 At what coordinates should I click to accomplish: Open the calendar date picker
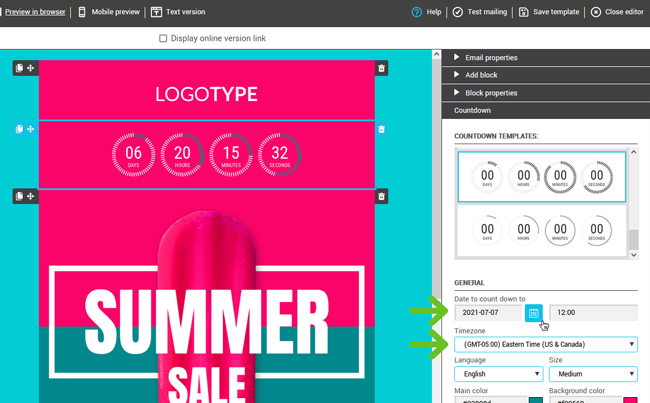[534, 313]
